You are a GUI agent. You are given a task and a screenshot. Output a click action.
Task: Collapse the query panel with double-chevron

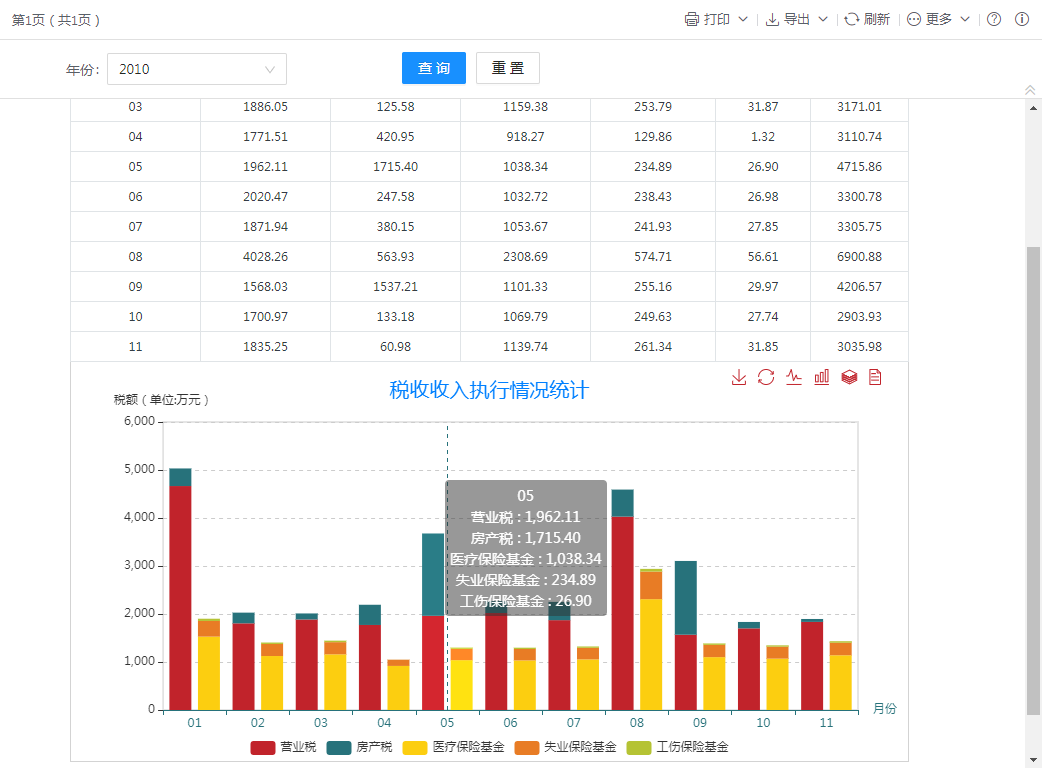point(1030,90)
